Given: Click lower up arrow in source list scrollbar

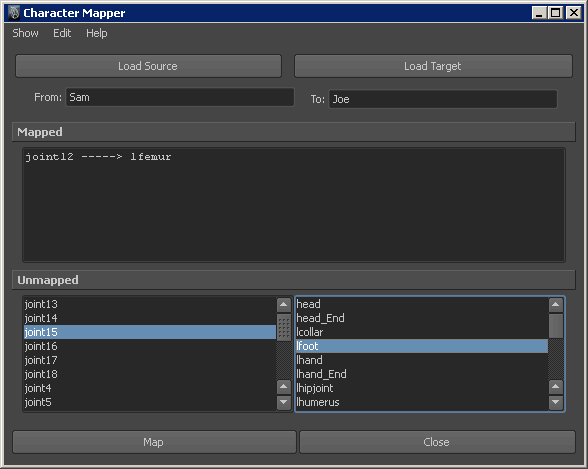Looking at the screenshot, I should [x=284, y=387].
